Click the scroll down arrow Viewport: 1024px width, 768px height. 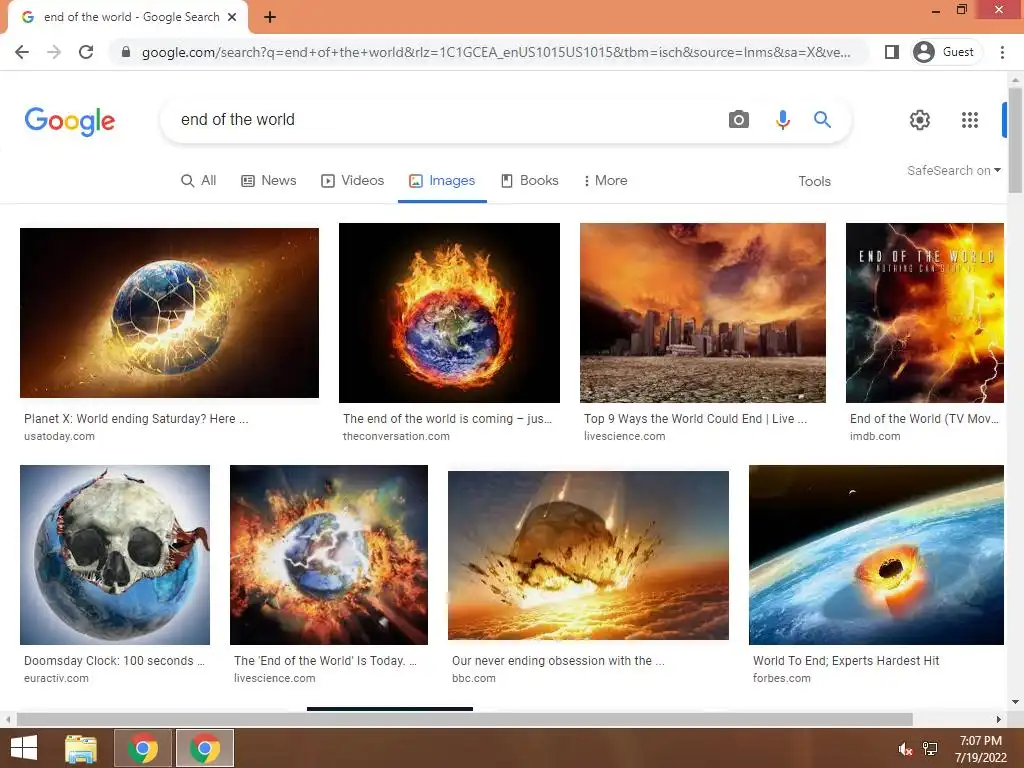tap(1015, 702)
